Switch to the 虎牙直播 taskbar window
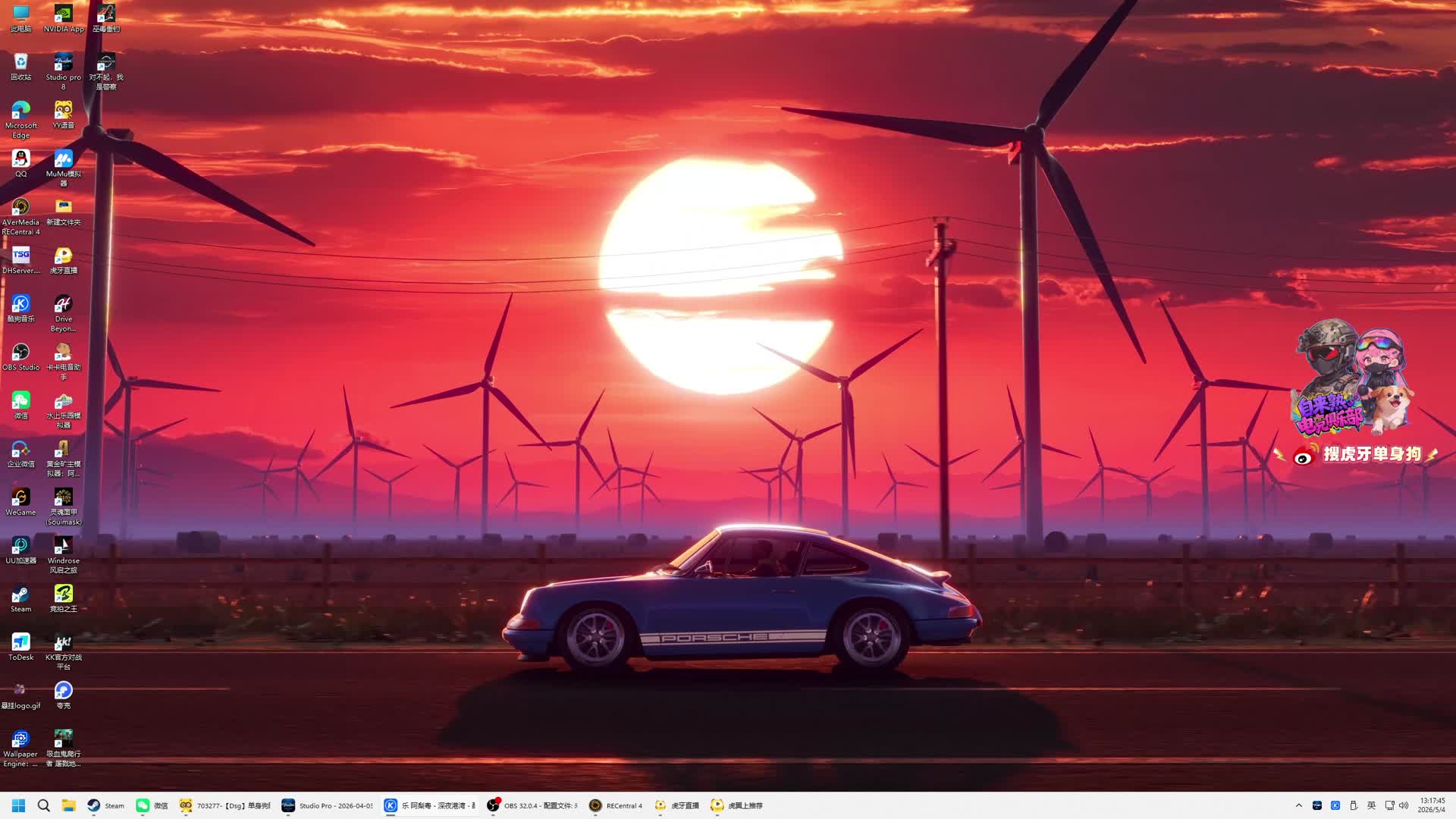 pyautogui.click(x=676, y=805)
